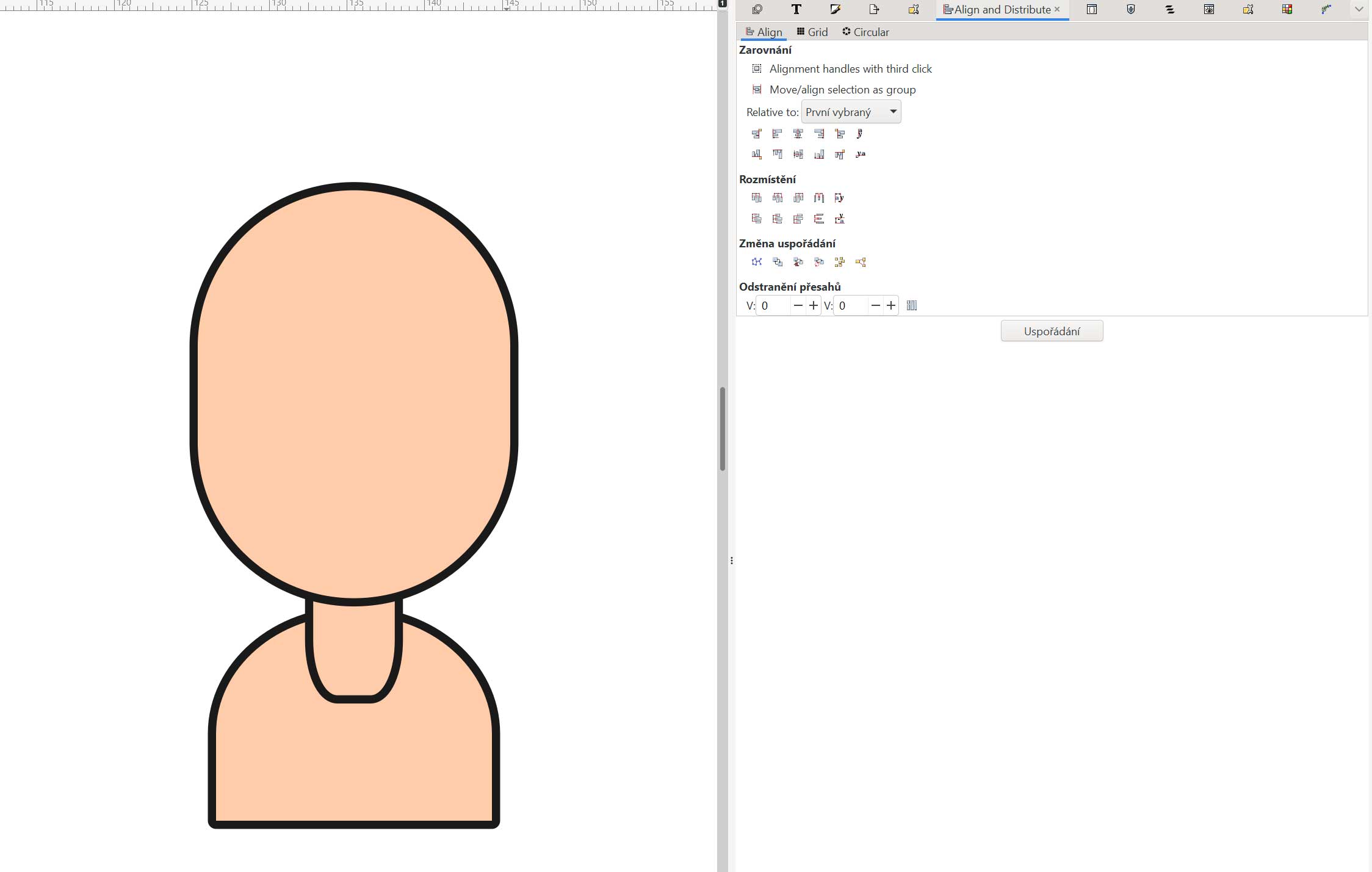This screenshot has height=872, width=1372.
Task: Open the Relative to dropdown
Action: [x=851, y=112]
